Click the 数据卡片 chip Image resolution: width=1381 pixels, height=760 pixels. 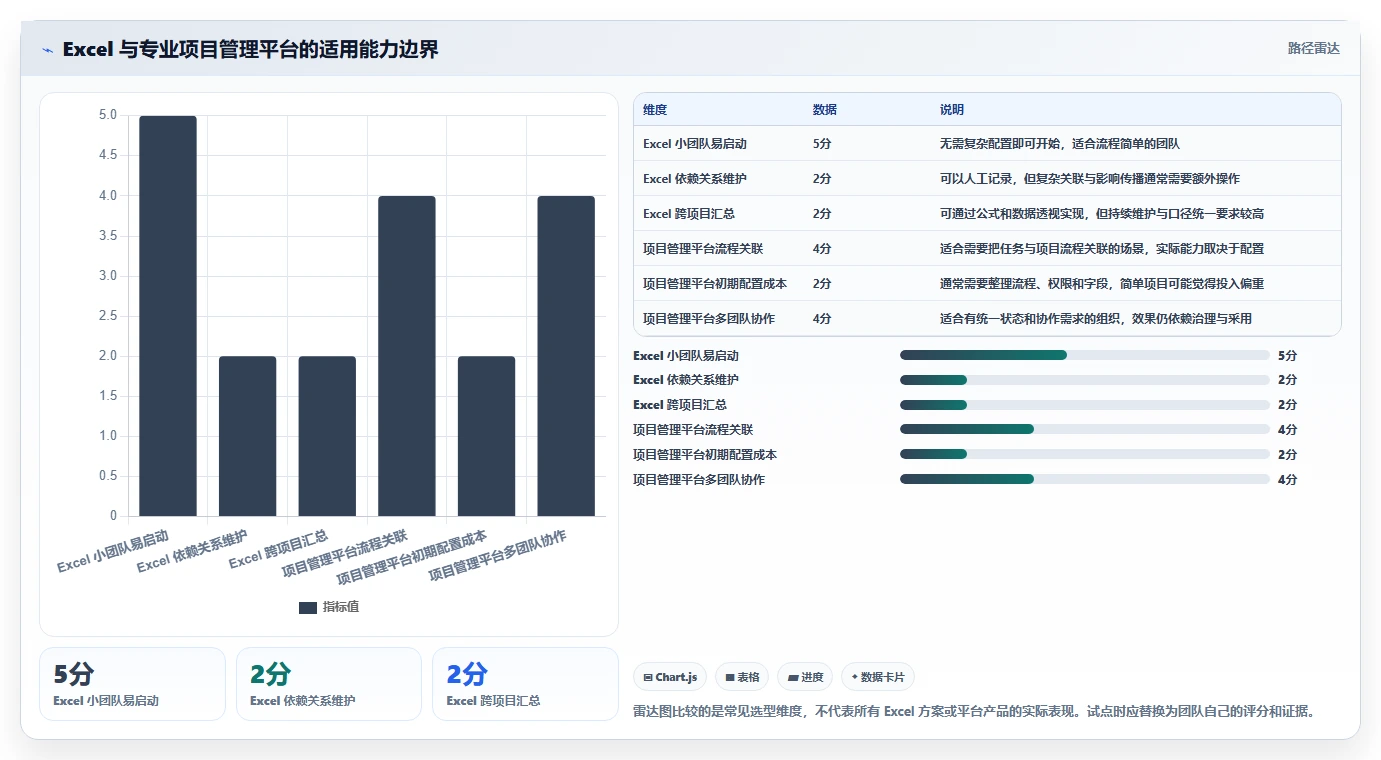(x=878, y=677)
